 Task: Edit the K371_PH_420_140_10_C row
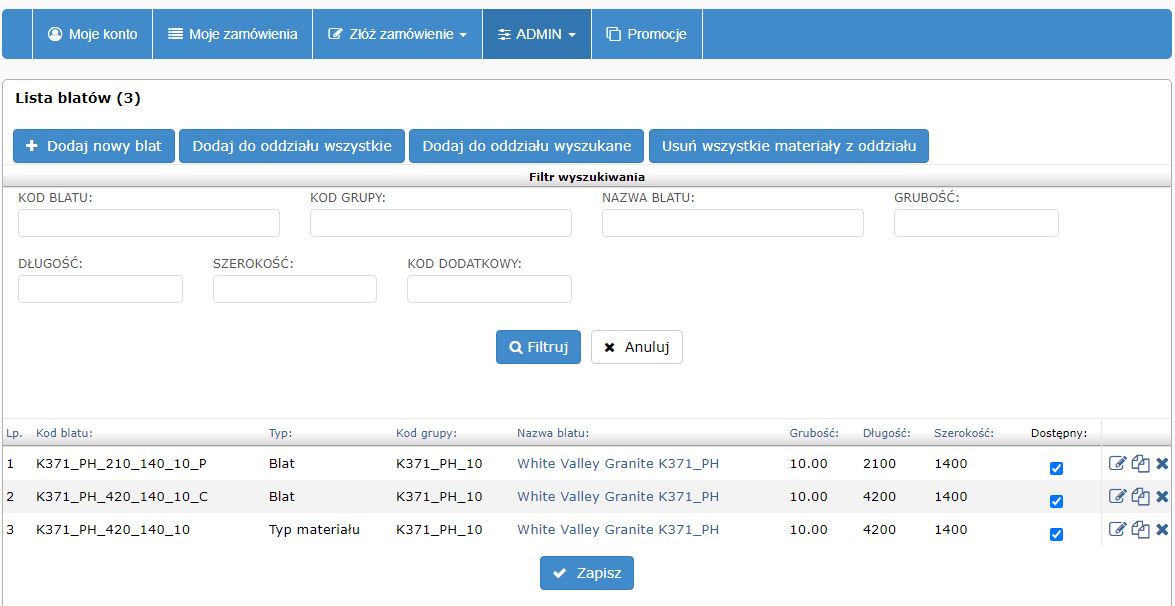click(x=1117, y=497)
